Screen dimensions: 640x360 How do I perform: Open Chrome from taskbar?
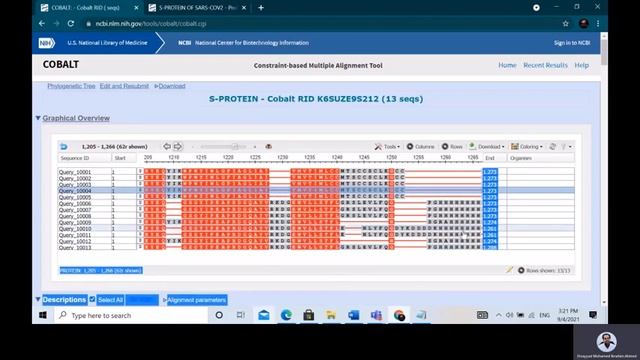coord(399,315)
